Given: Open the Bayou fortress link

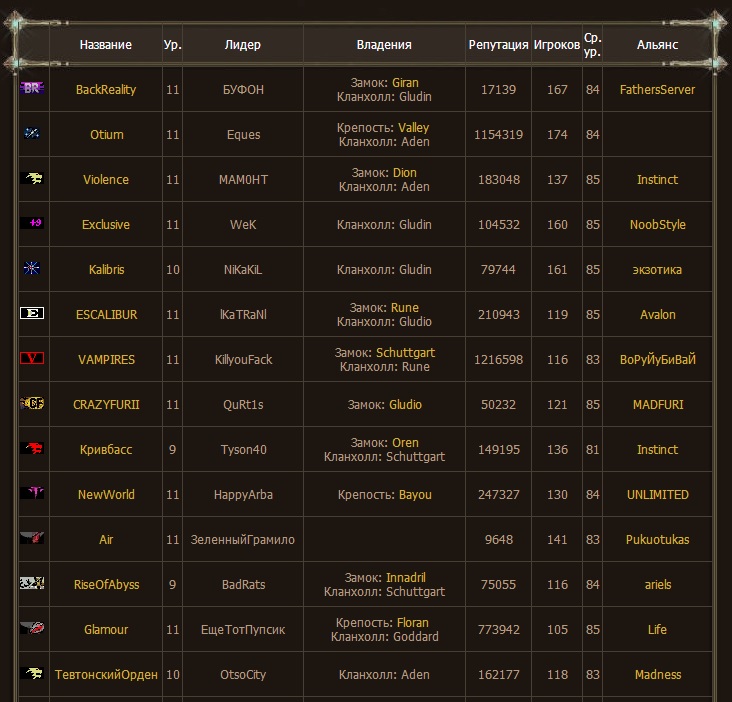Looking at the screenshot, I should pos(415,495).
